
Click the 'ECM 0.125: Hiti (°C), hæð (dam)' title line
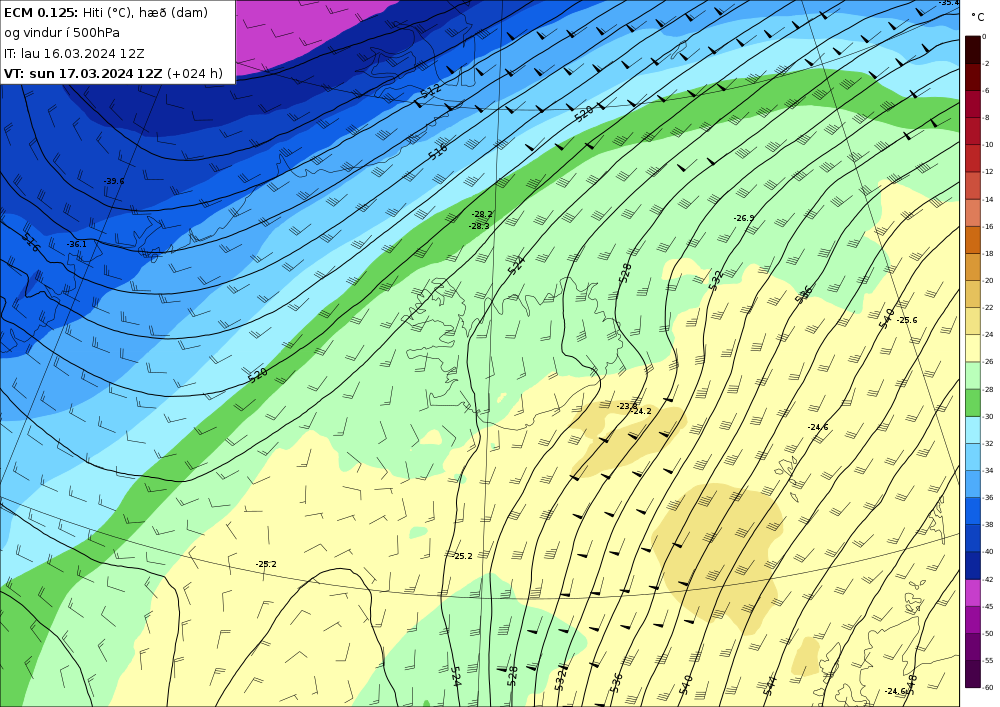106,12
